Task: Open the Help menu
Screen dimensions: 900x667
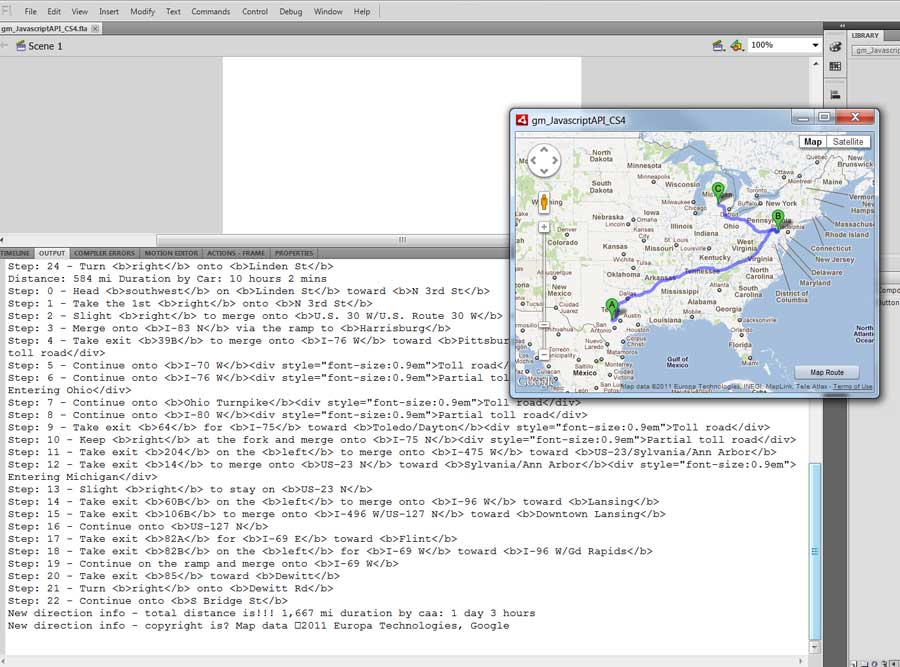Action: 362,11
